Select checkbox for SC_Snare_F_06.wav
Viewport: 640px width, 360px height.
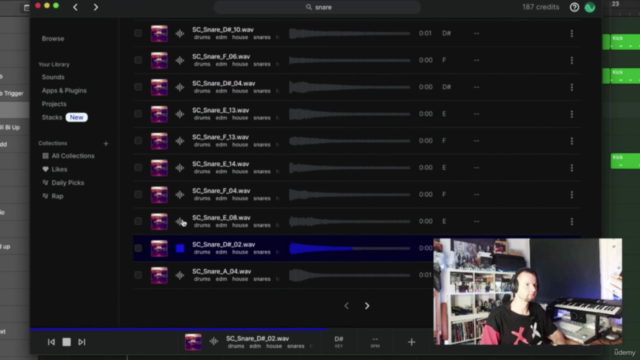(x=138, y=60)
